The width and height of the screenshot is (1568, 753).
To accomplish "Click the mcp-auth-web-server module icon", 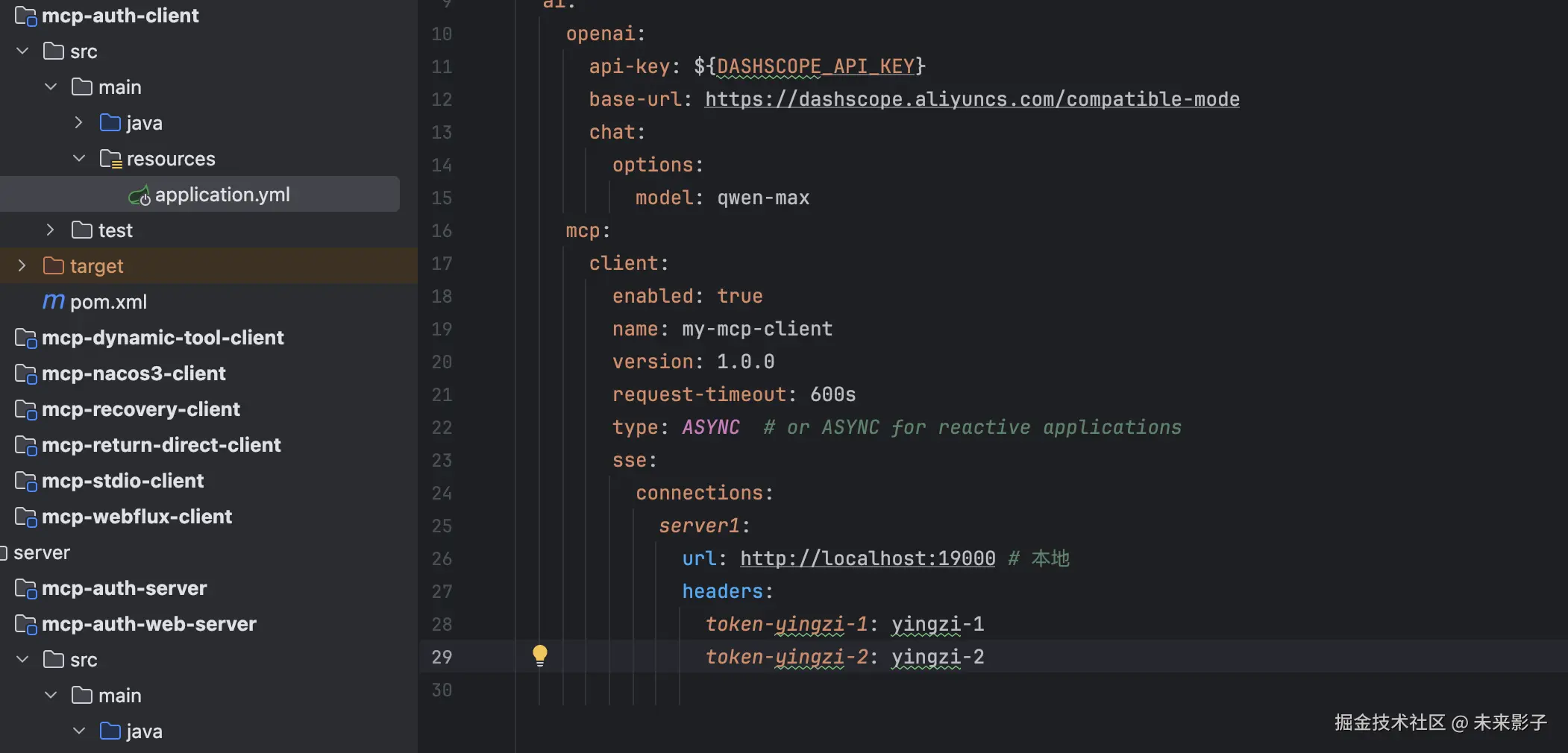I will [x=25, y=625].
